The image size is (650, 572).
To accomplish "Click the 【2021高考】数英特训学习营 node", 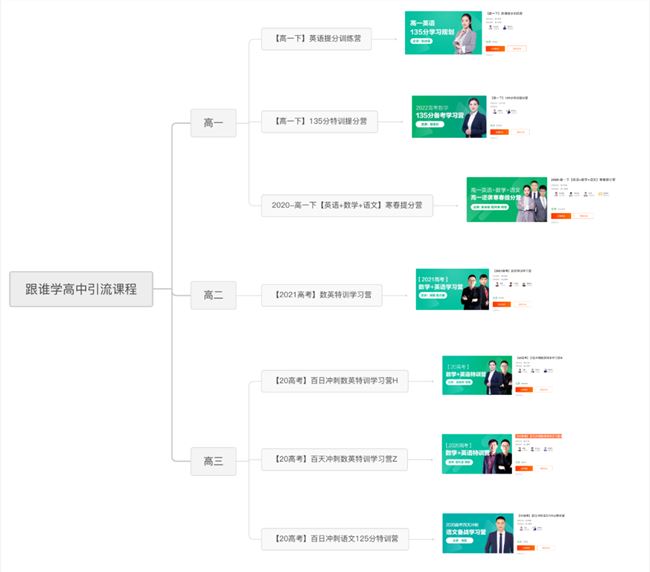I will [x=322, y=295].
